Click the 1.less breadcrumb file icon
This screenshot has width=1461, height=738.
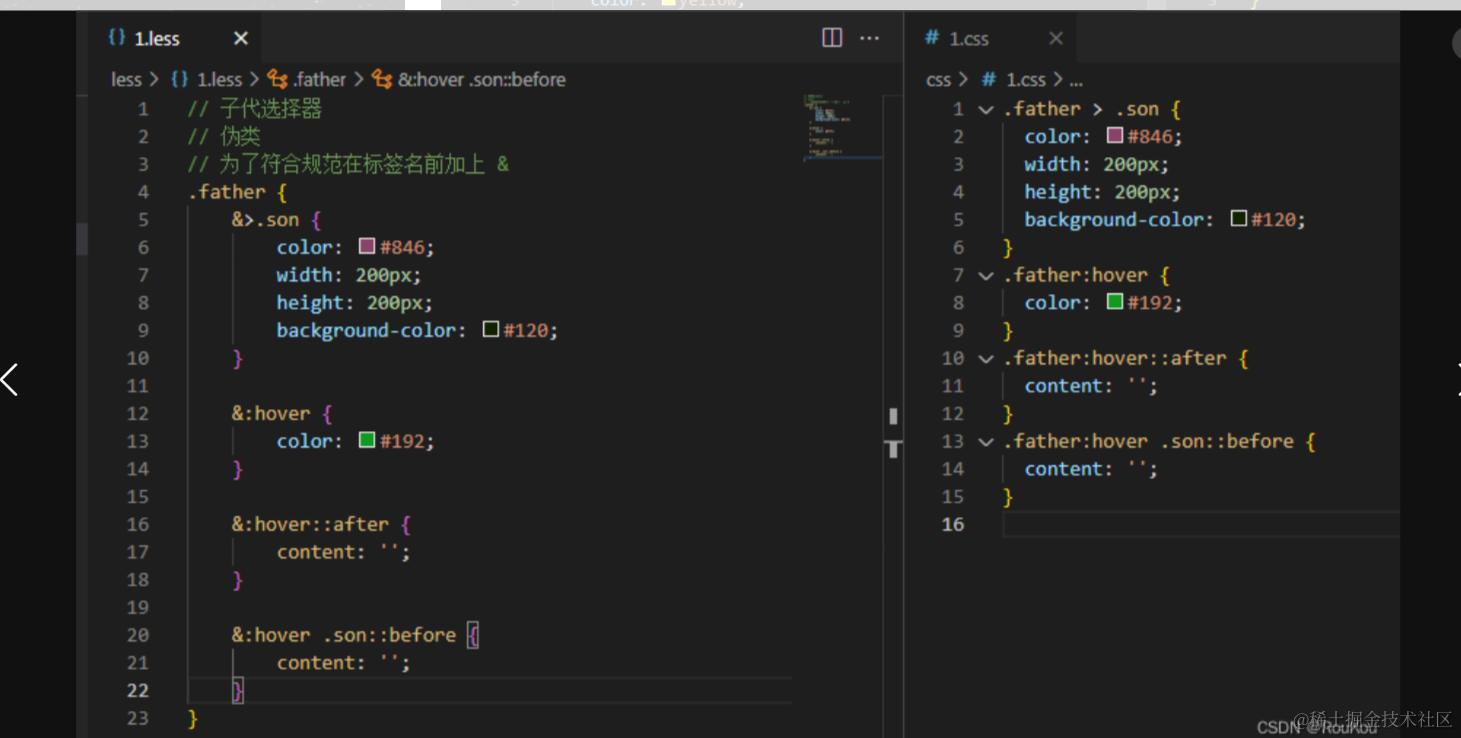pyautogui.click(x=180, y=79)
